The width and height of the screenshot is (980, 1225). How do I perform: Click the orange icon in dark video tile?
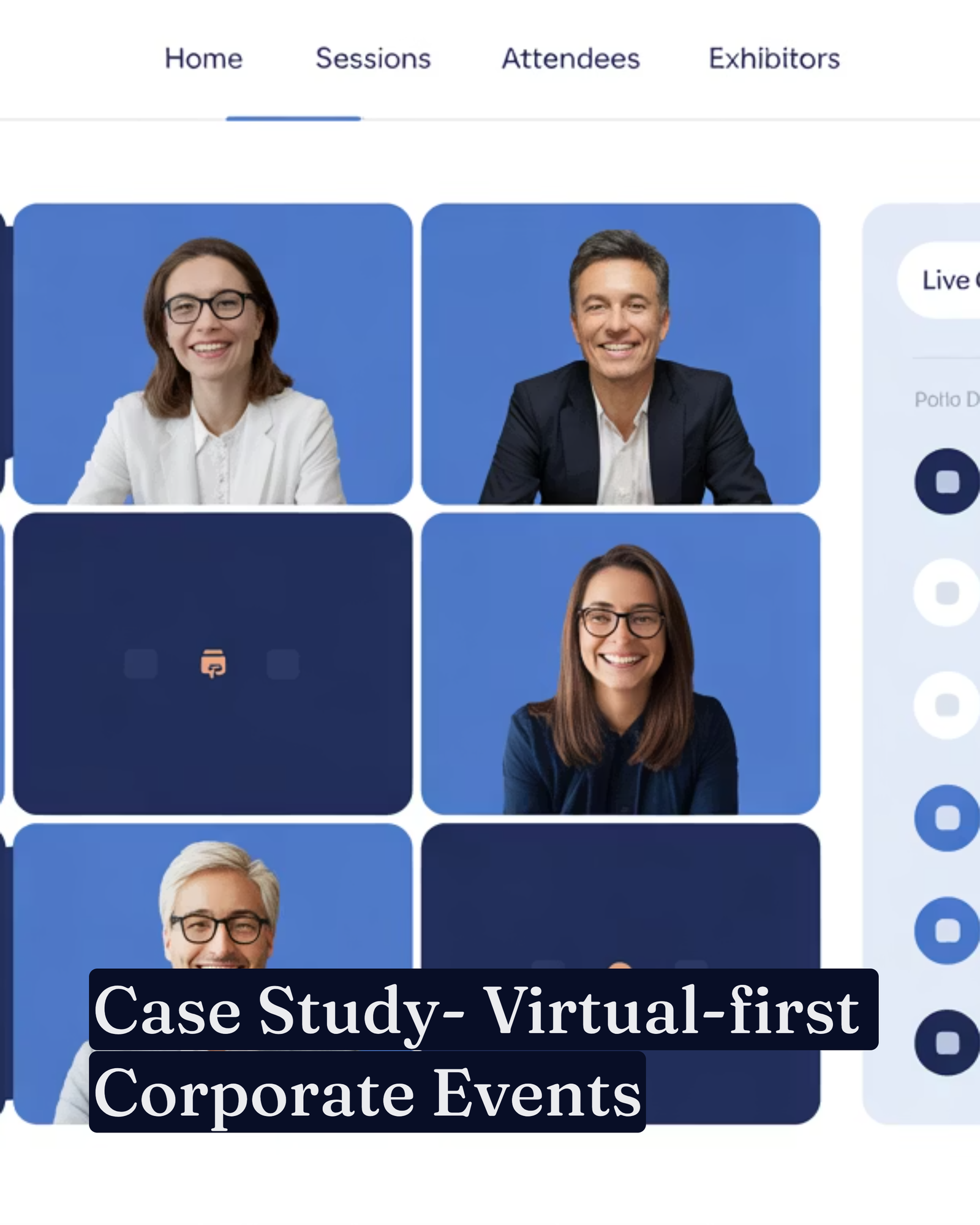(x=213, y=663)
